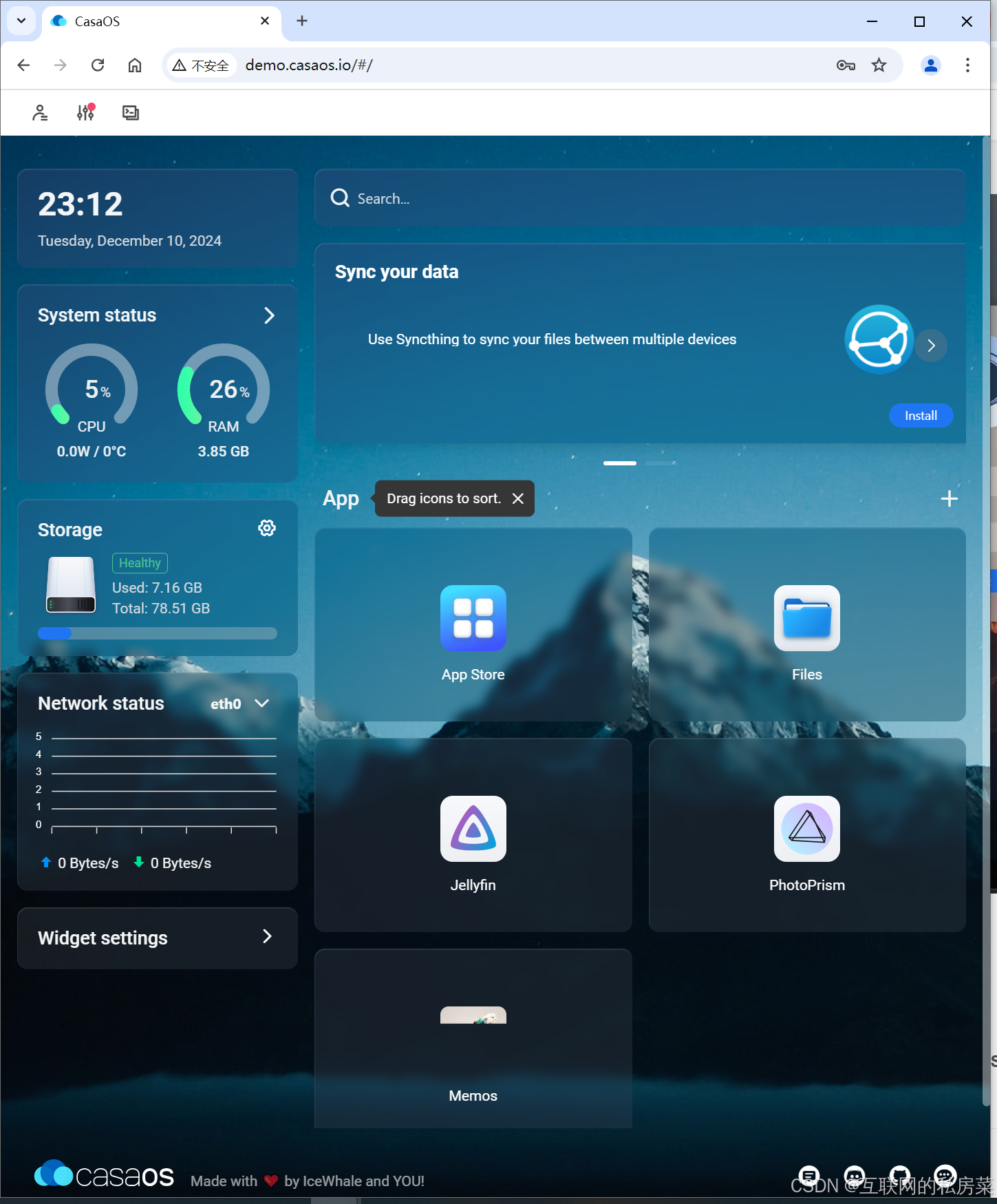This screenshot has width=997, height=1204.
Task: Open the terminal icon in top bar
Action: tap(131, 113)
